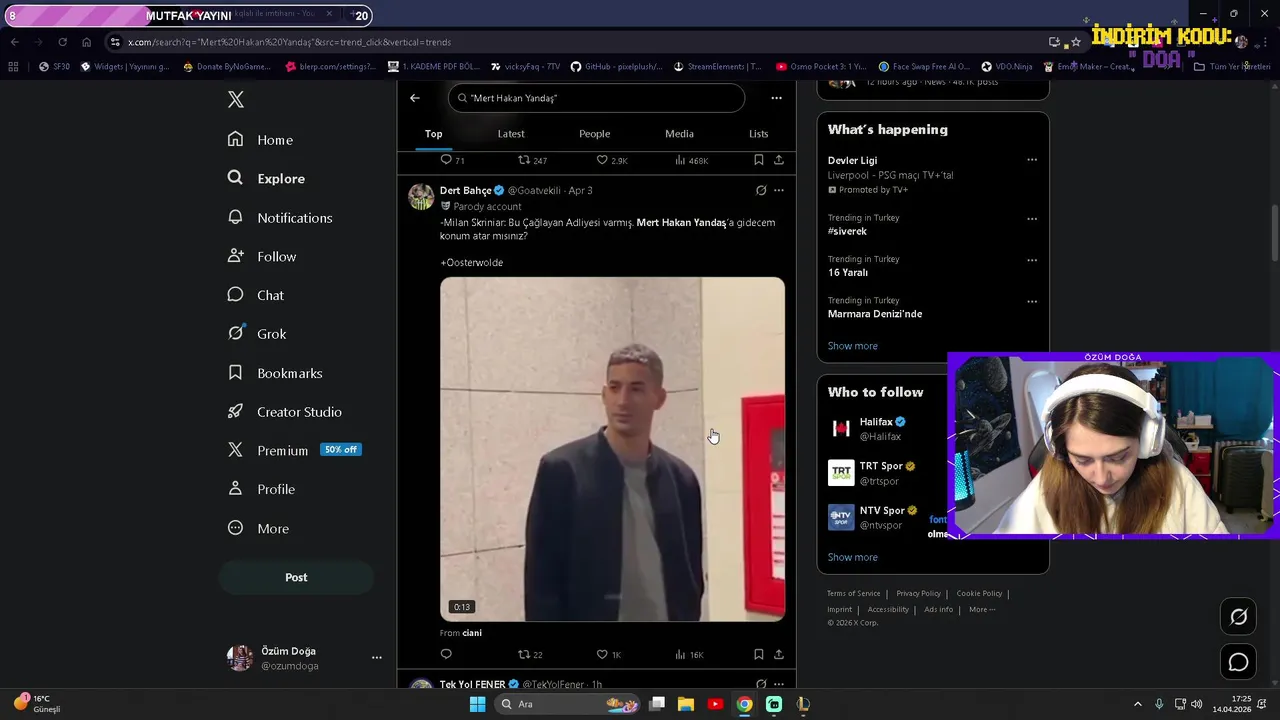Image resolution: width=1280 pixels, height=720 pixels.
Task: Switch to the Media tab
Action: click(679, 134)
